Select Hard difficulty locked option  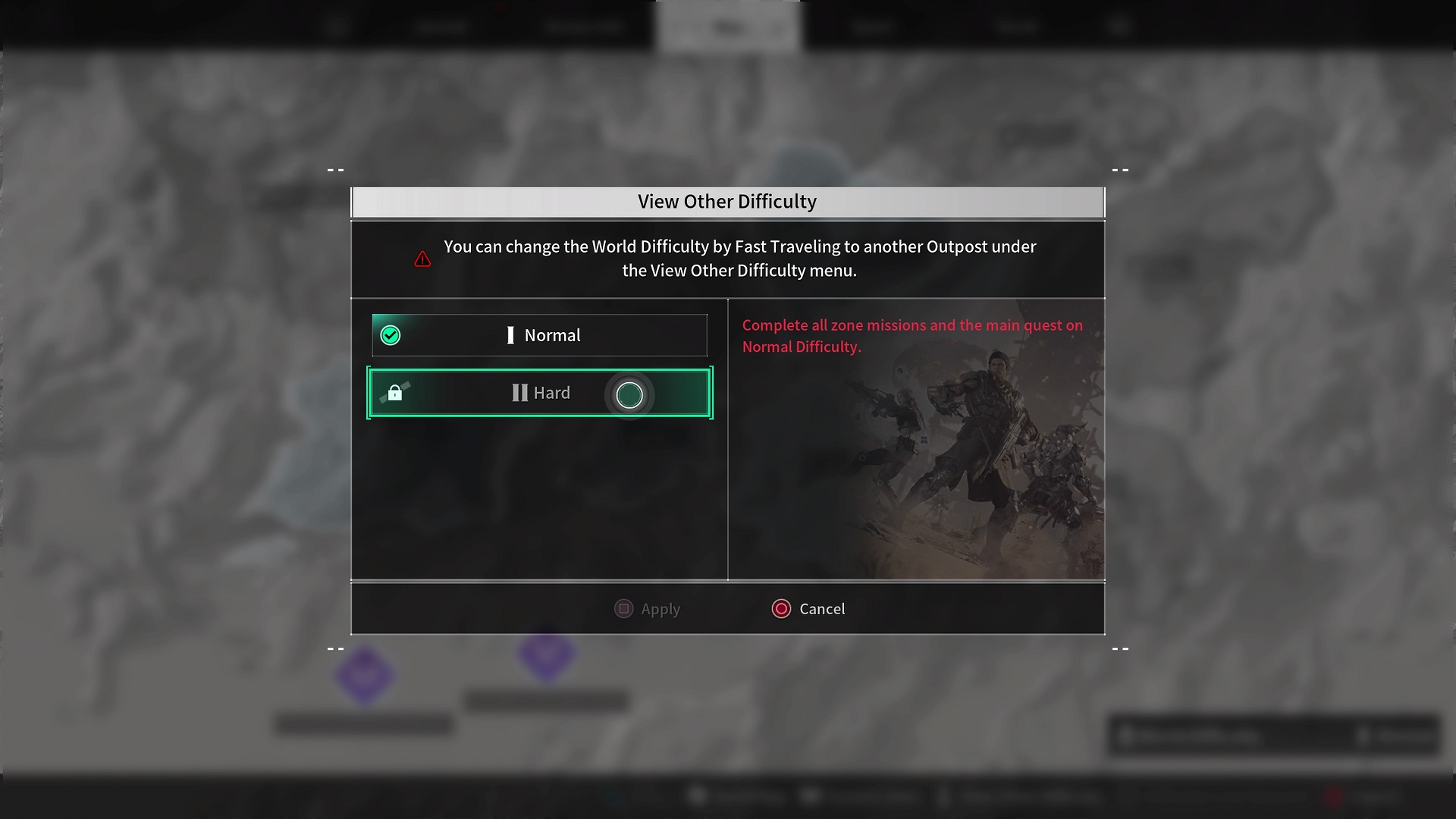tap(540, 392)
